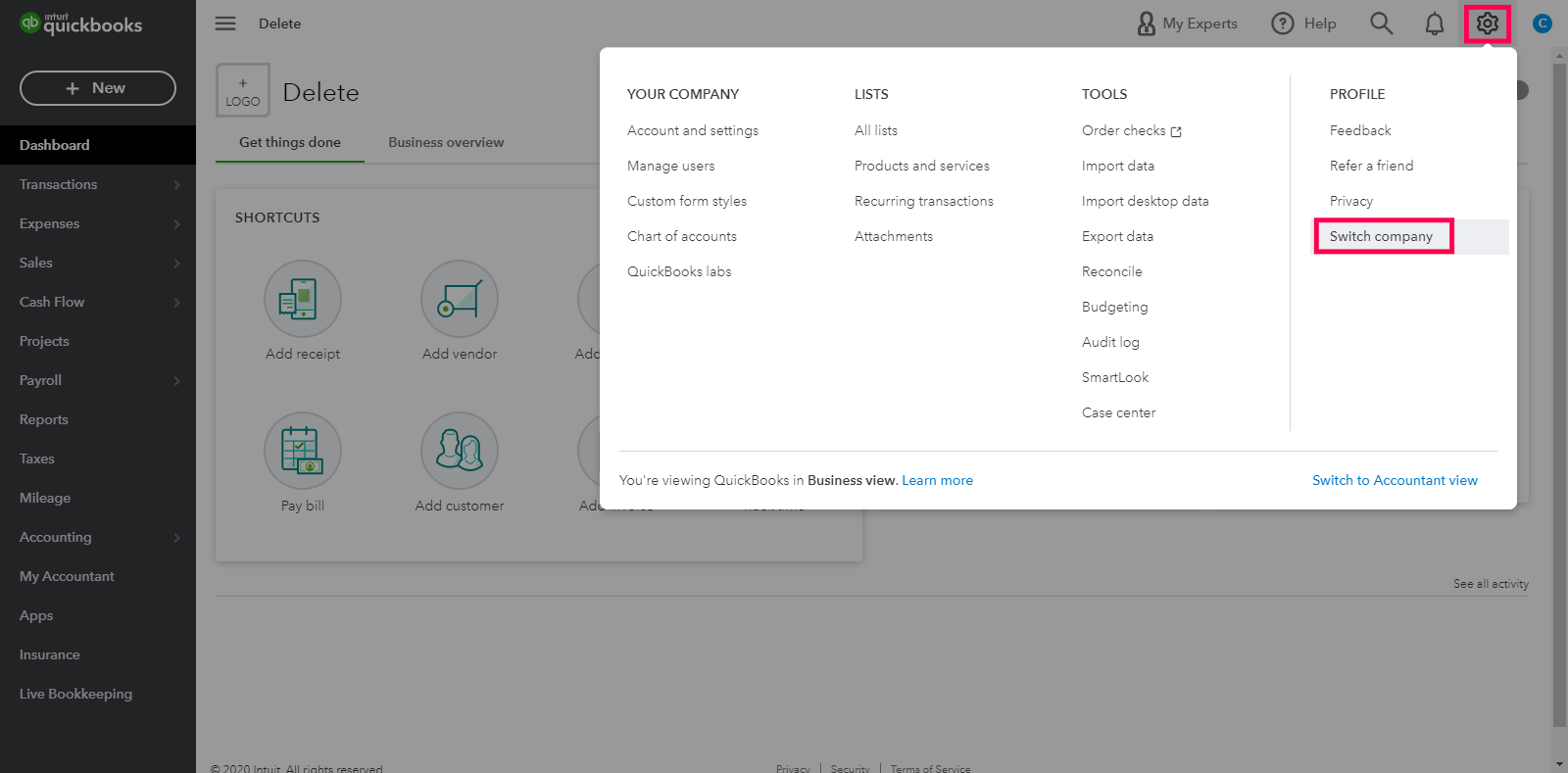
Task: Open My Experts
Action: coord(1187,24)
